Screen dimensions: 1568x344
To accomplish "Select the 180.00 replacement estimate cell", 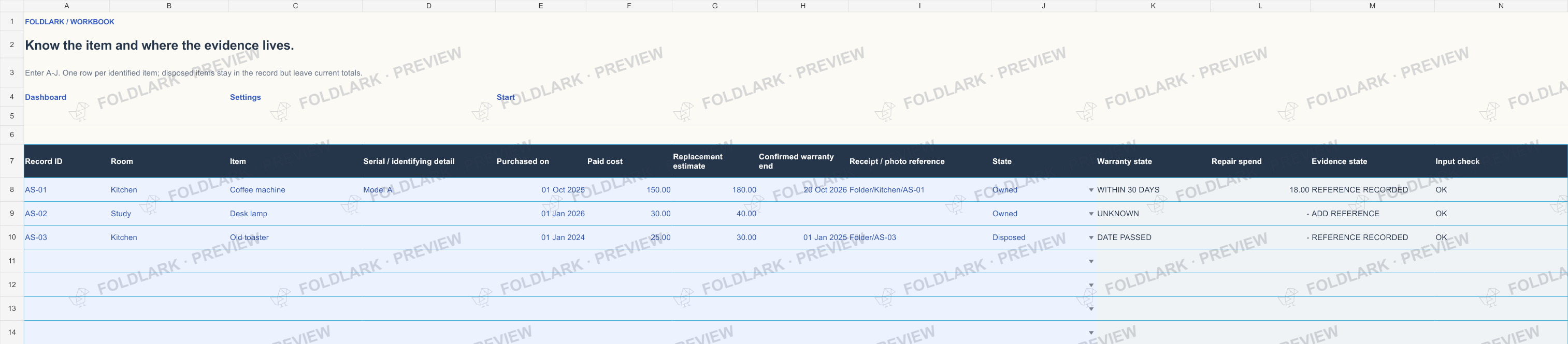I will 715,190.
